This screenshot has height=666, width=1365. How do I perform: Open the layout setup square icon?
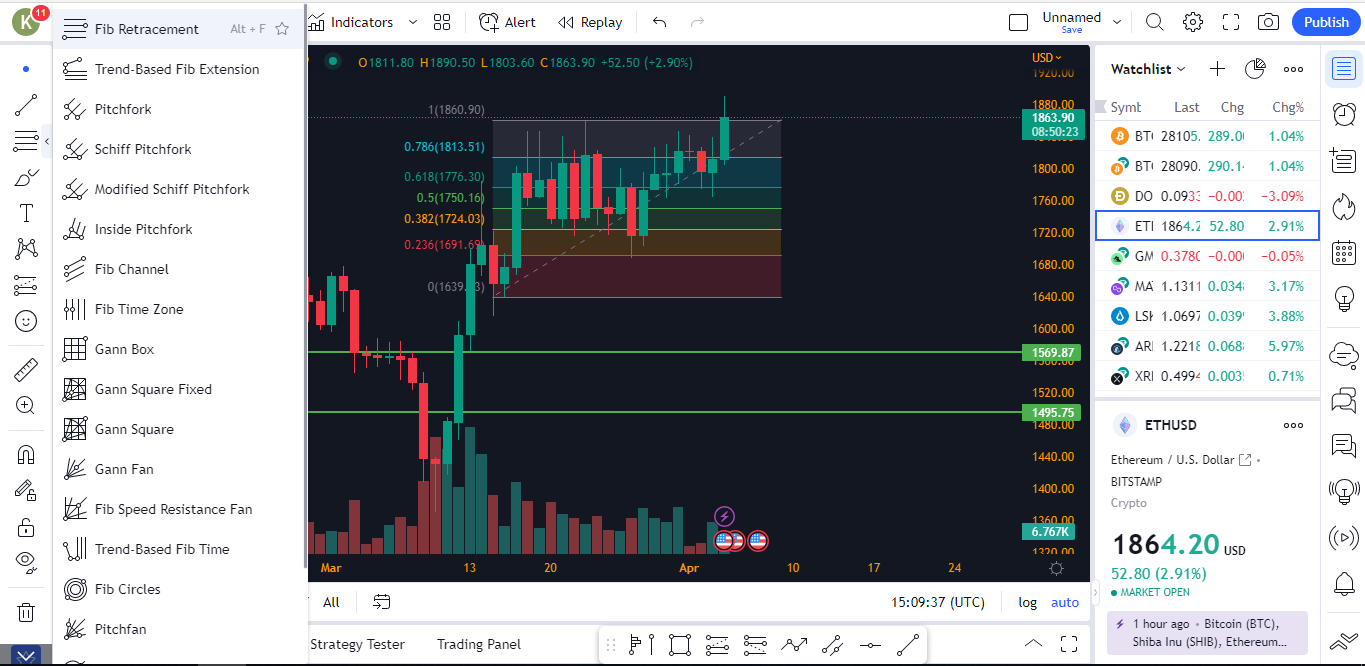tap(1018, 22)
